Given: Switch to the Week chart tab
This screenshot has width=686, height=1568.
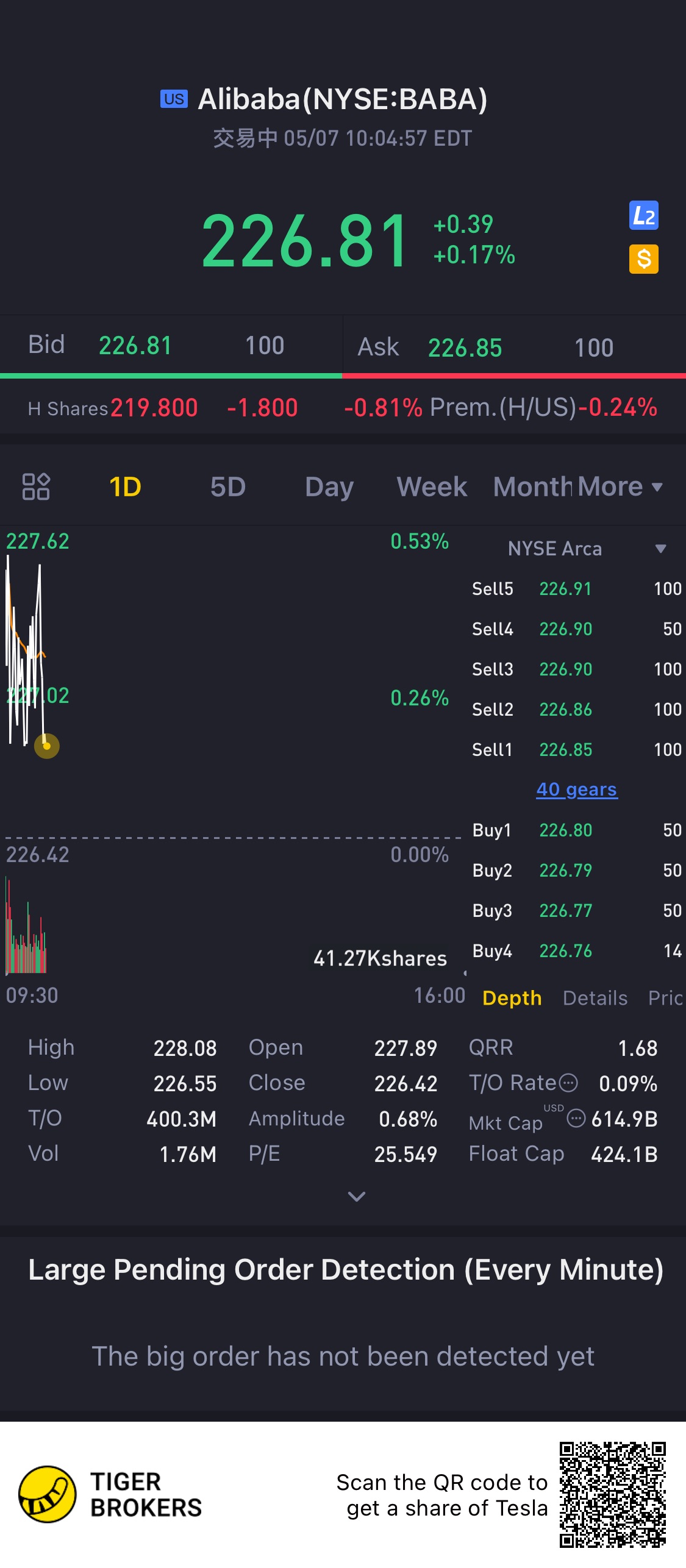Looking at the screenshot, I should coord(432,487).
